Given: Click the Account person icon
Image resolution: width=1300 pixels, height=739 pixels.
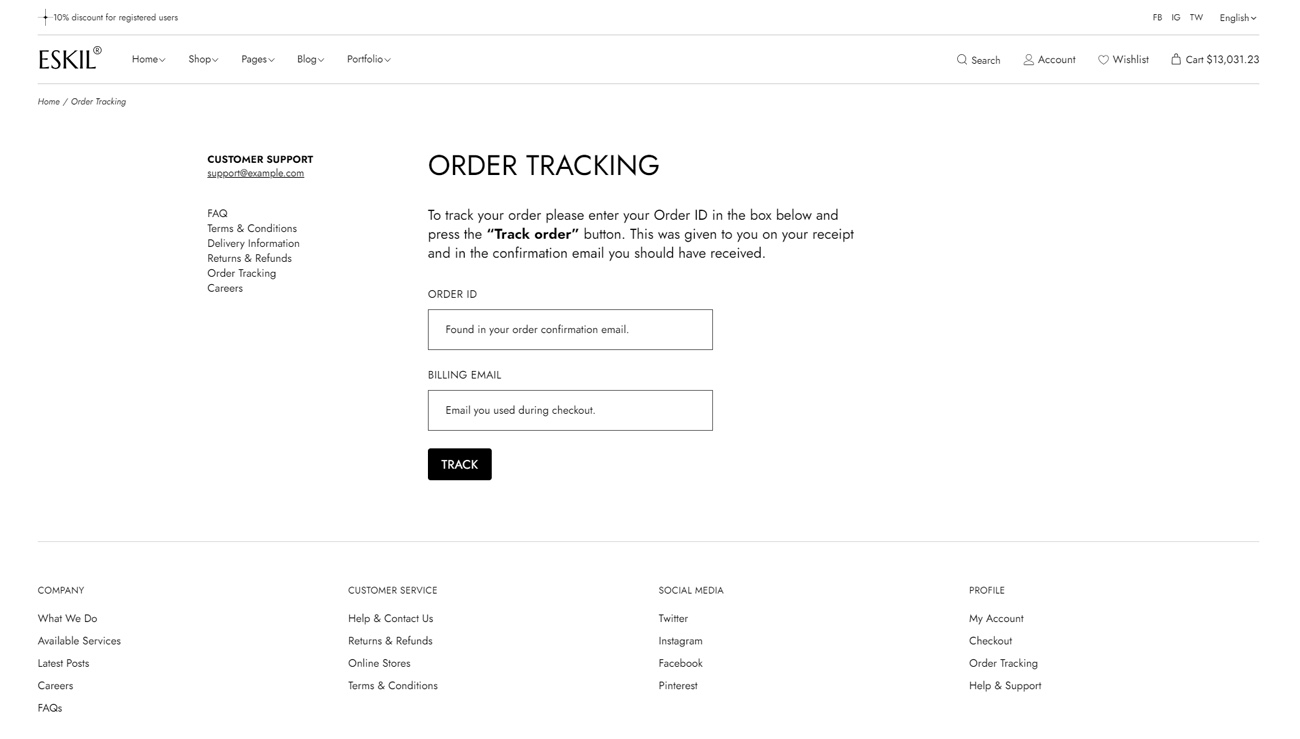Looking at the screenshot, I should 1028,60.
